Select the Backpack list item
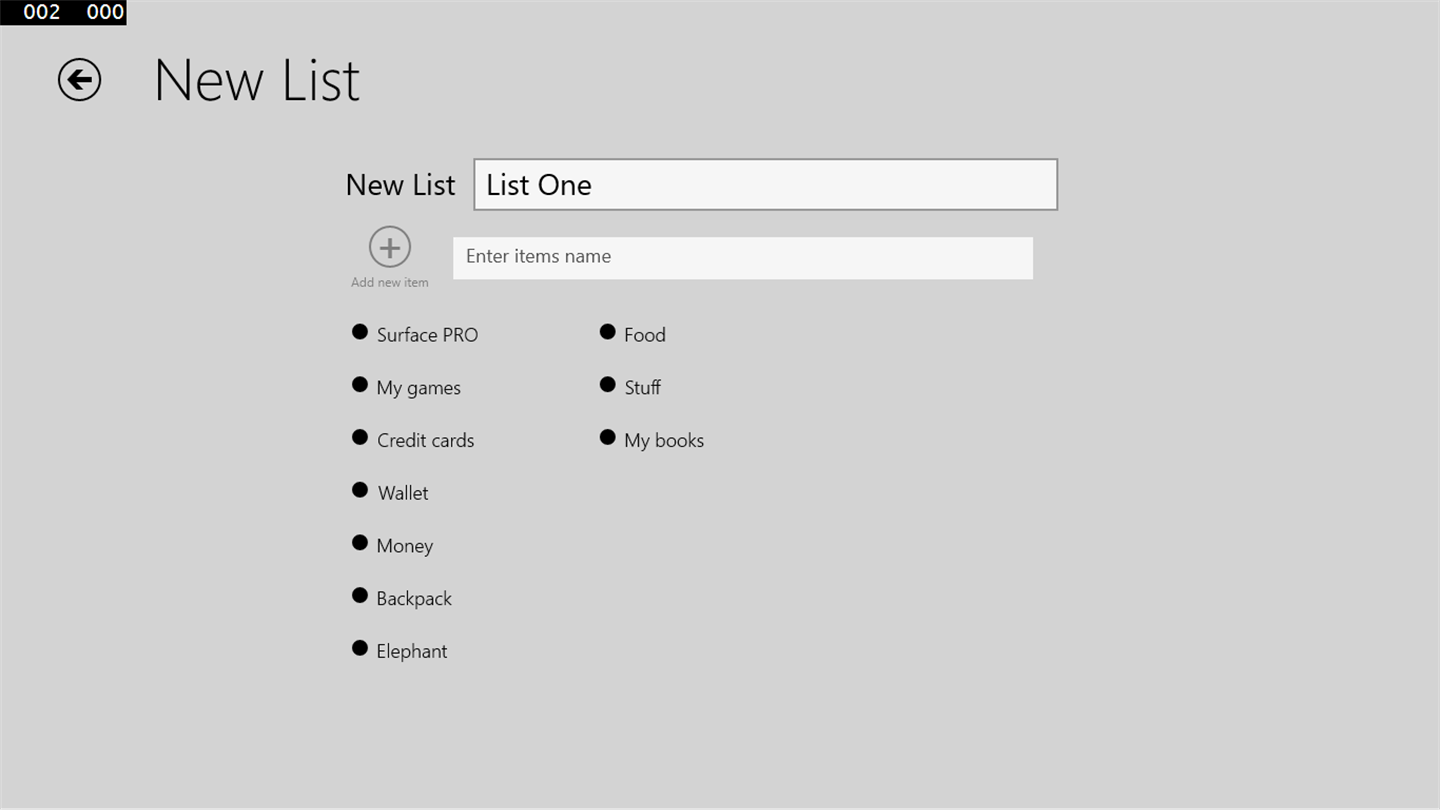Image resolution: width=1440 pixels, height=810 pixels. (x=414, y=599)
